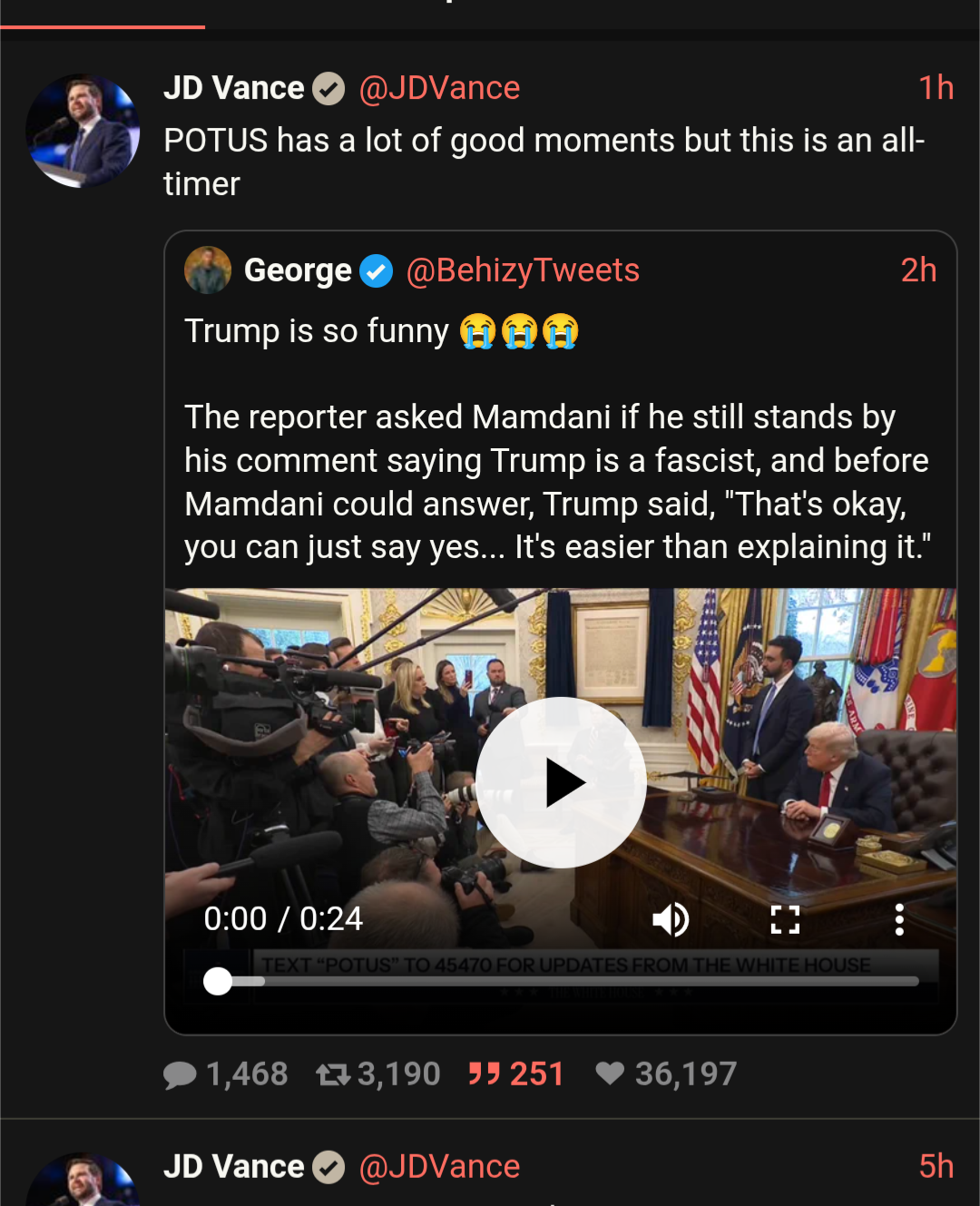Select the red-underlined active tab at top
This screenshot has height=1206, width=980.
coord(102,13)
